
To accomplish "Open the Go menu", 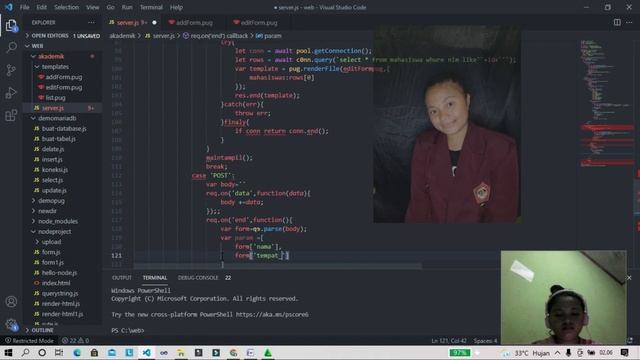I will [110, 7].
